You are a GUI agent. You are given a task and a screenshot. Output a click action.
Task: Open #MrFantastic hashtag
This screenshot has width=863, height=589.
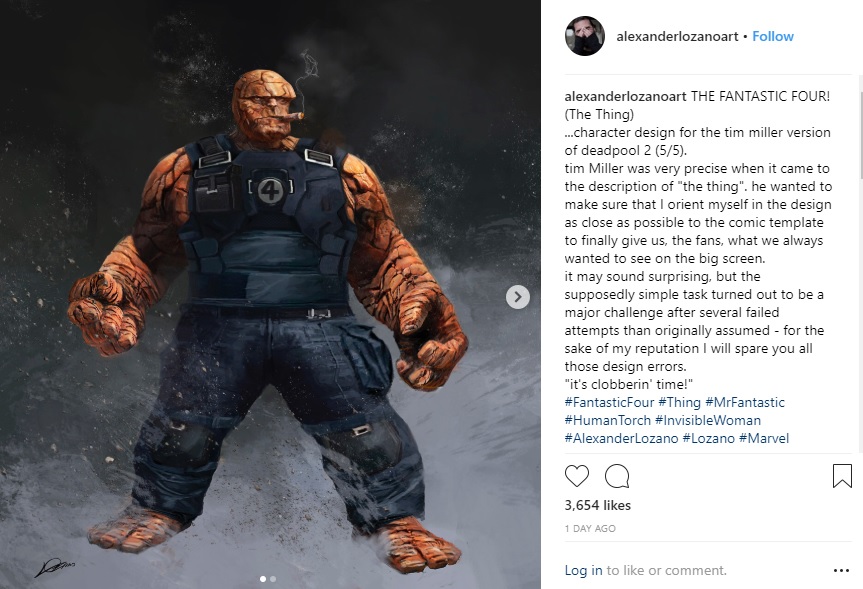pyautogui.click(x=745, y=402)
